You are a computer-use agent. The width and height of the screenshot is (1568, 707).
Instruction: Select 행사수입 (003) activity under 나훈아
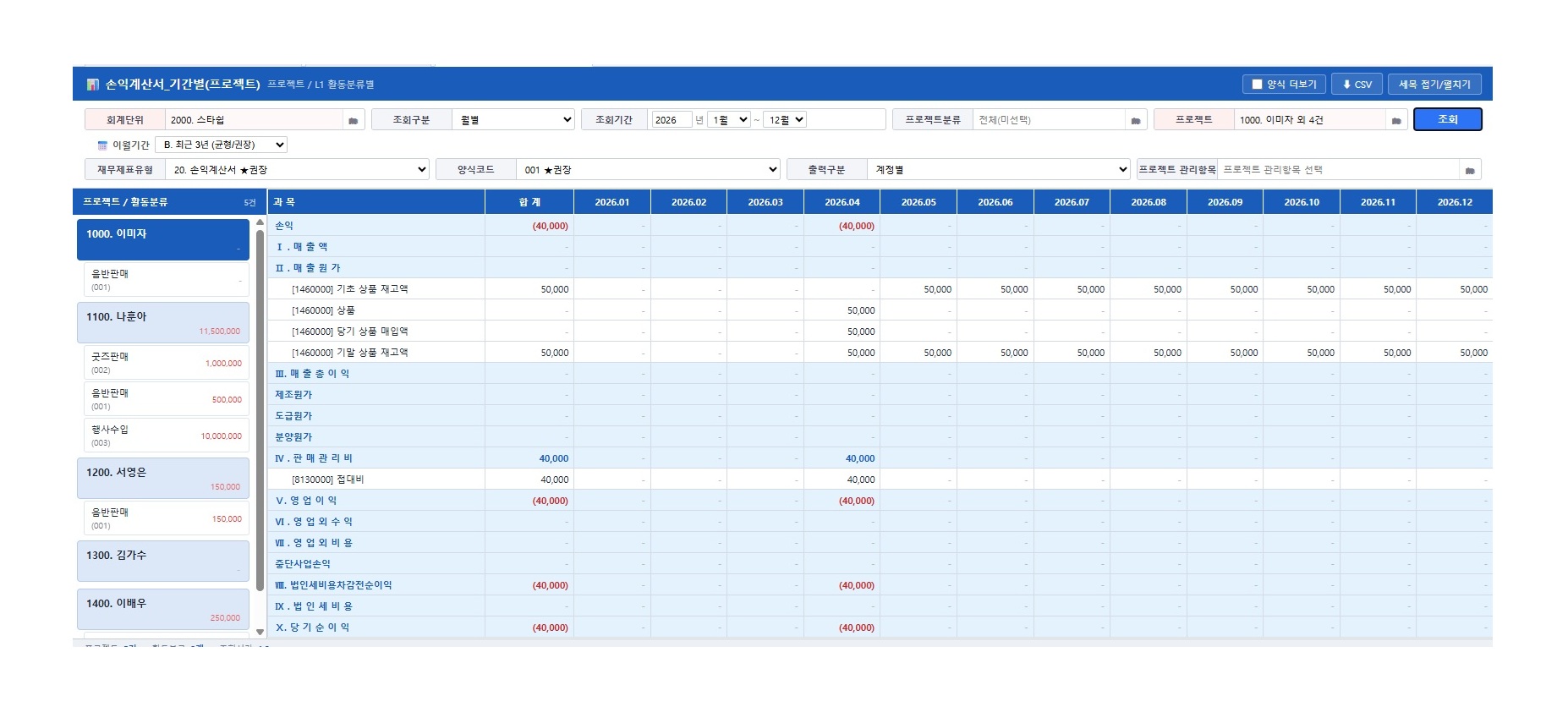(166, 436)
